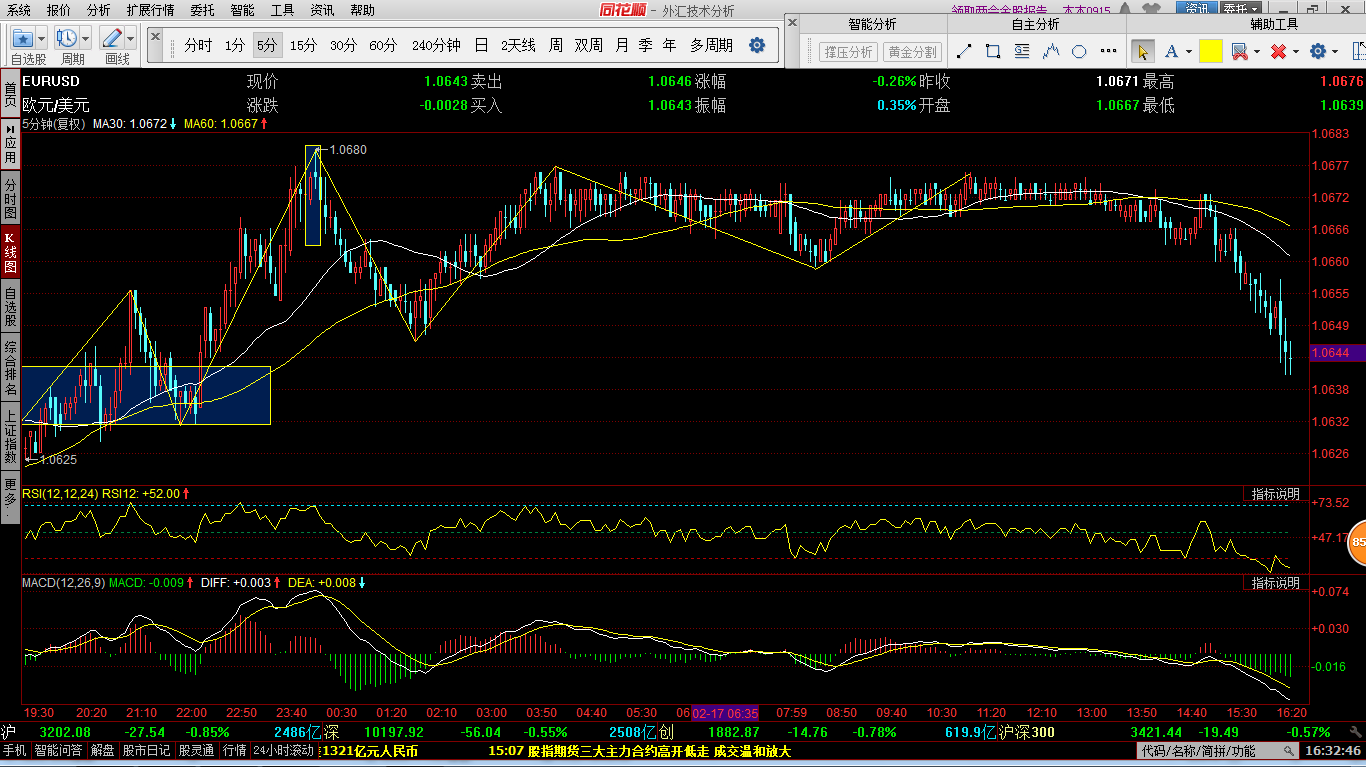Click the red X delete lines icon

[1278, 52]
